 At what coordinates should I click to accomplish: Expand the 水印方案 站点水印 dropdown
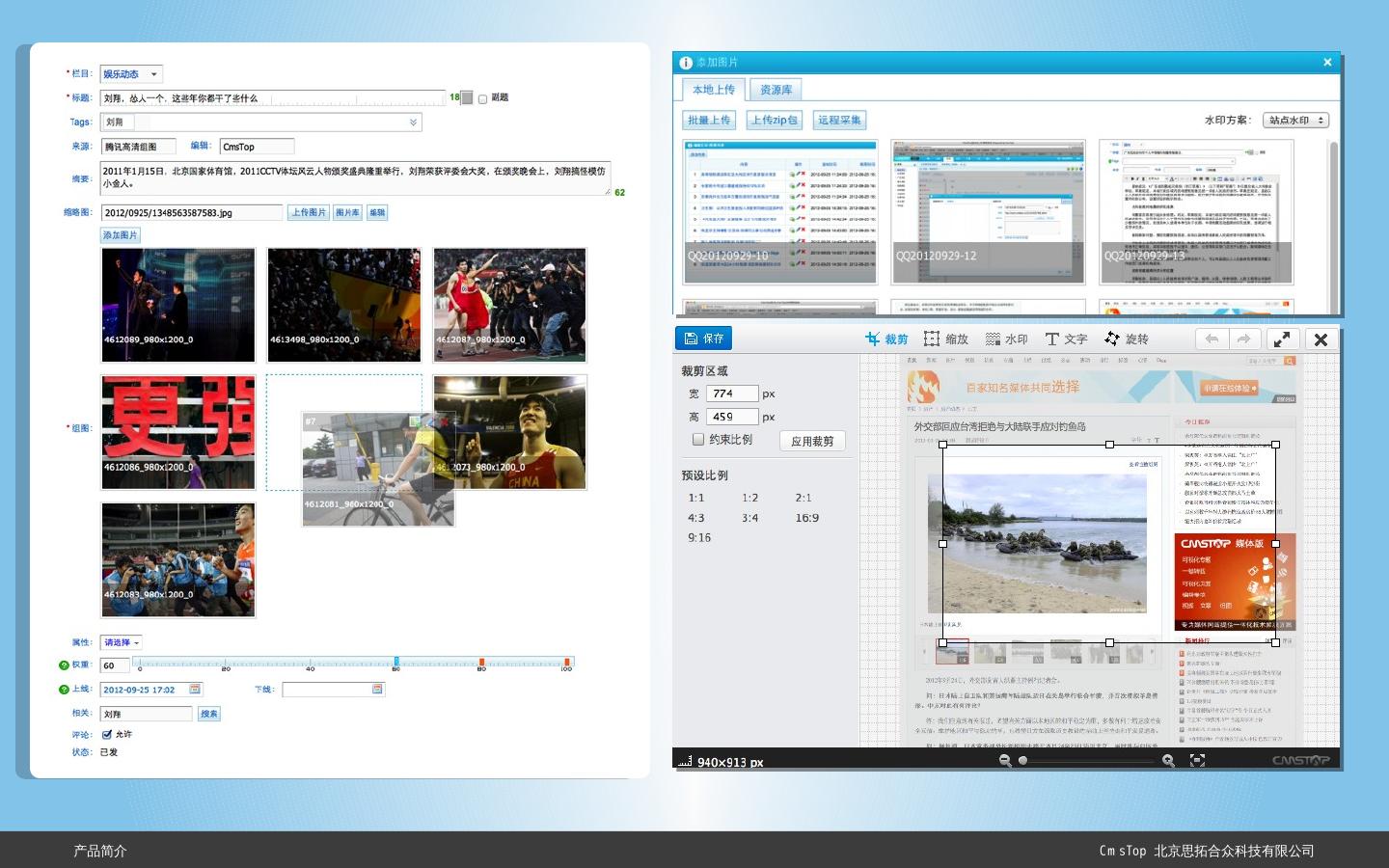click(x=1296, y=121)
